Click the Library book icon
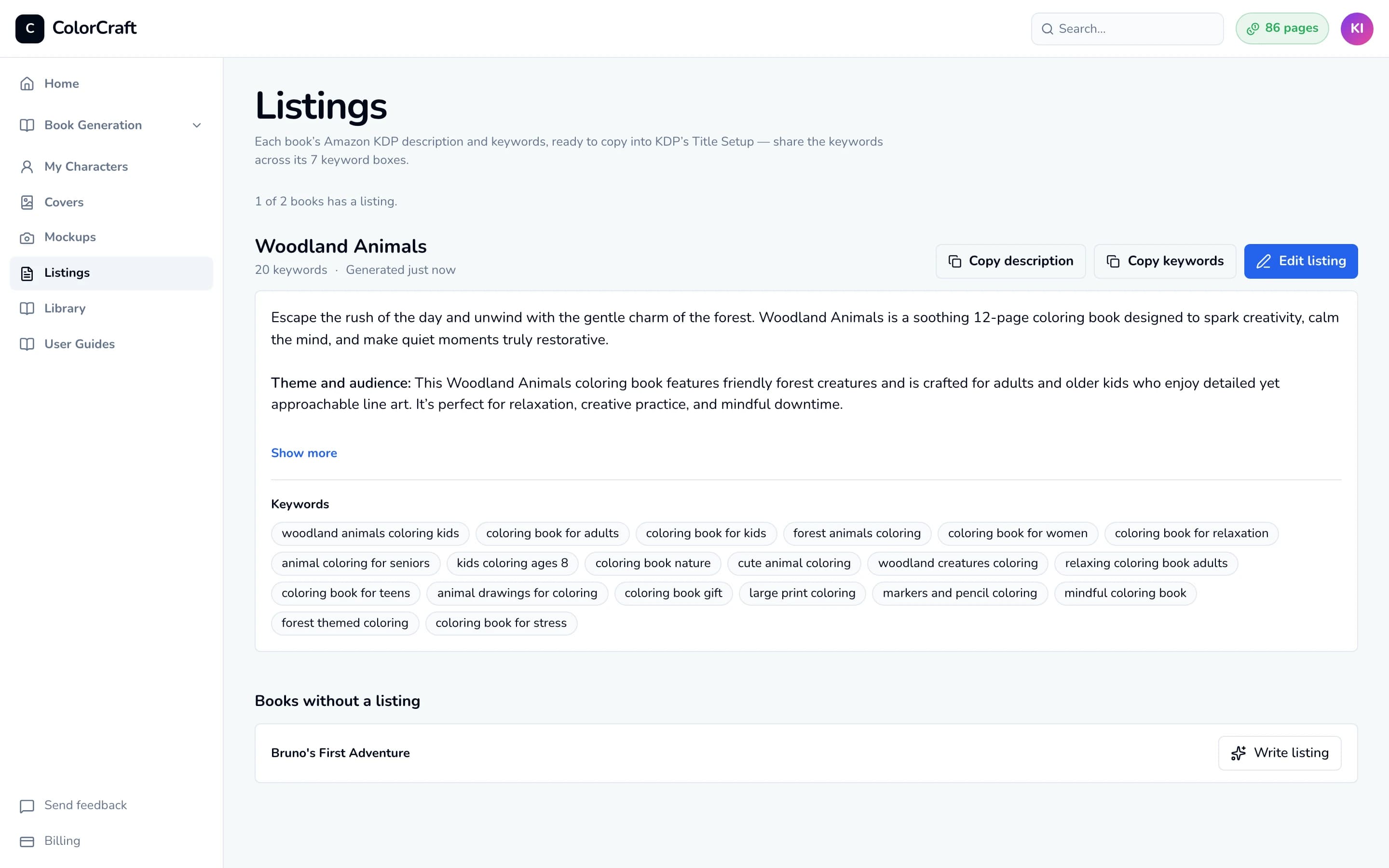Image resolution: width=1389 pixels, height=868 pixels. [27, 309]
